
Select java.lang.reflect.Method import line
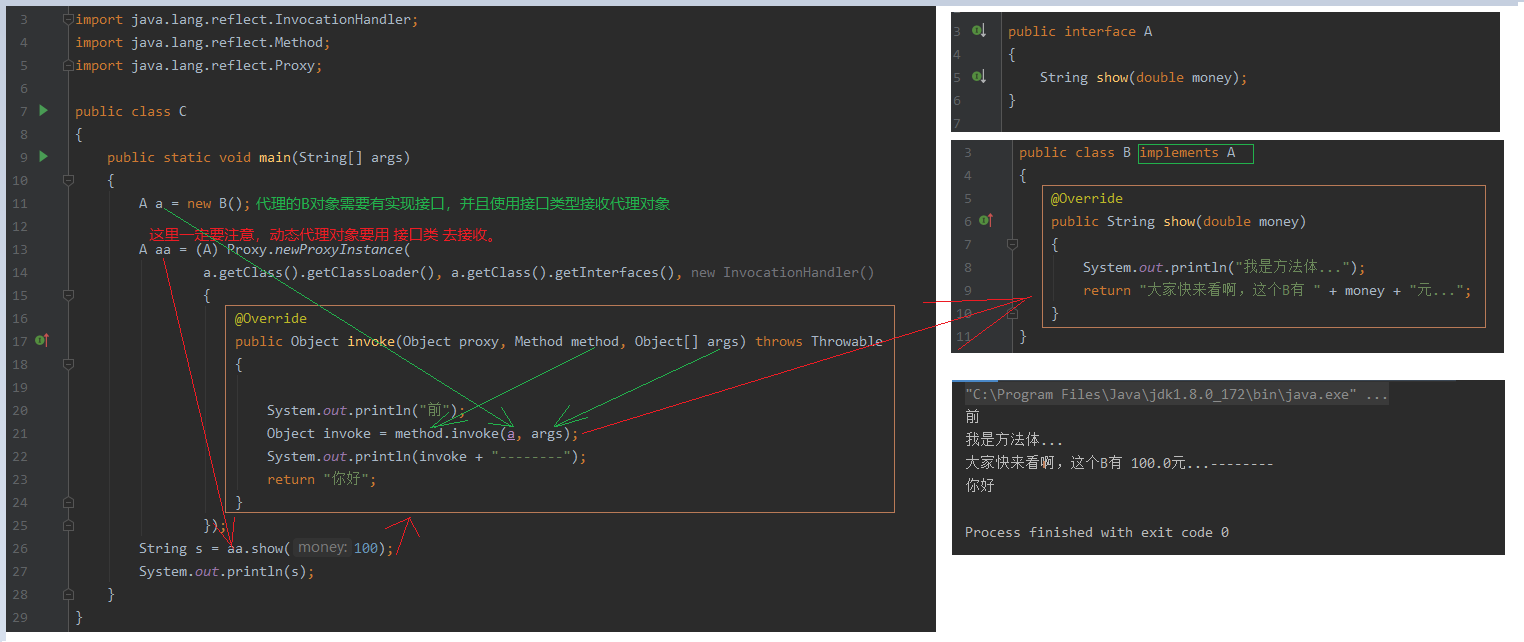click(x=203, y=42)
